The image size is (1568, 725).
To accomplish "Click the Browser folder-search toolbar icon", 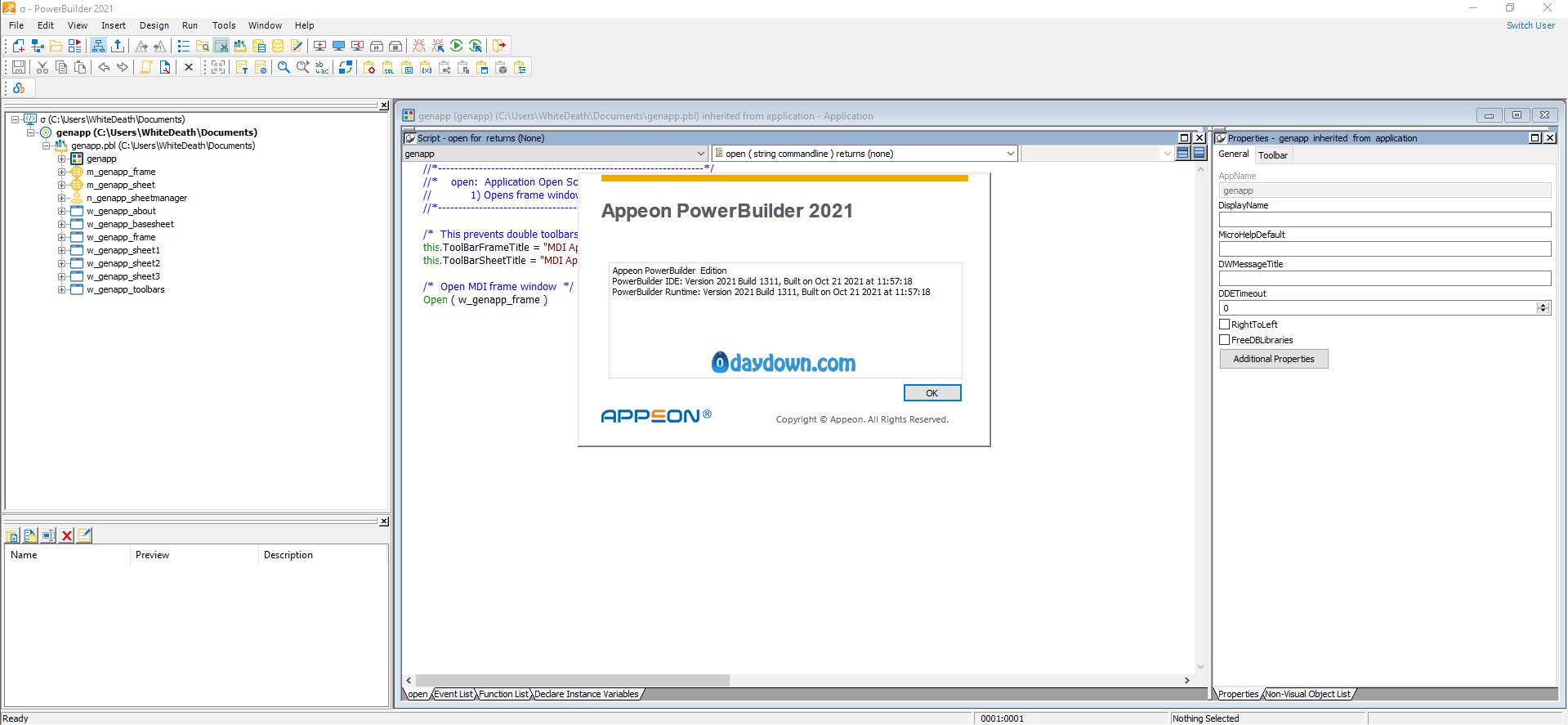I will click(203, 46).
